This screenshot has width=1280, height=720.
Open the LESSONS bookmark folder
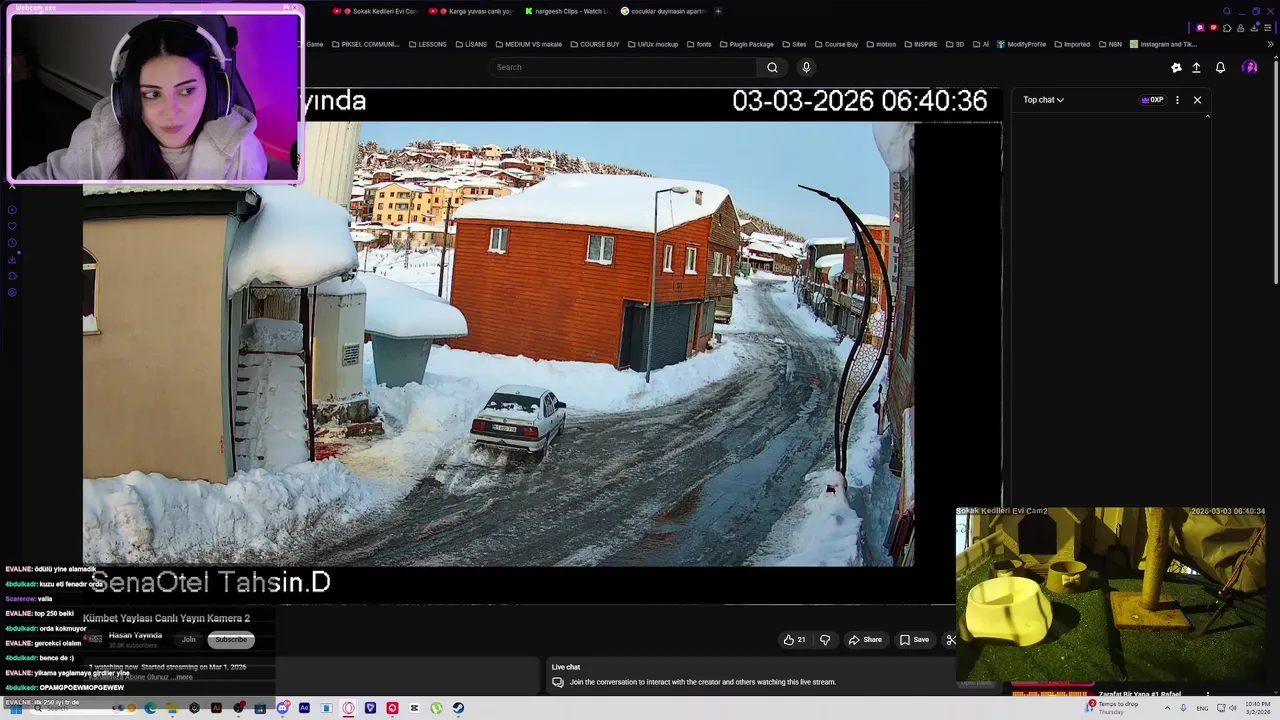click(427, 44)
